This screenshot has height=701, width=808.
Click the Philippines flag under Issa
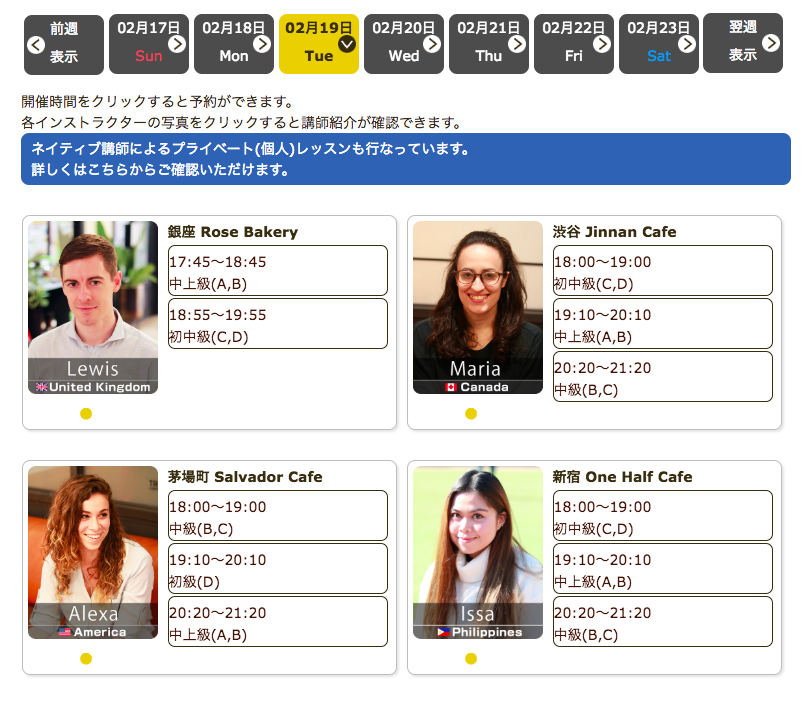coord(443,632)
